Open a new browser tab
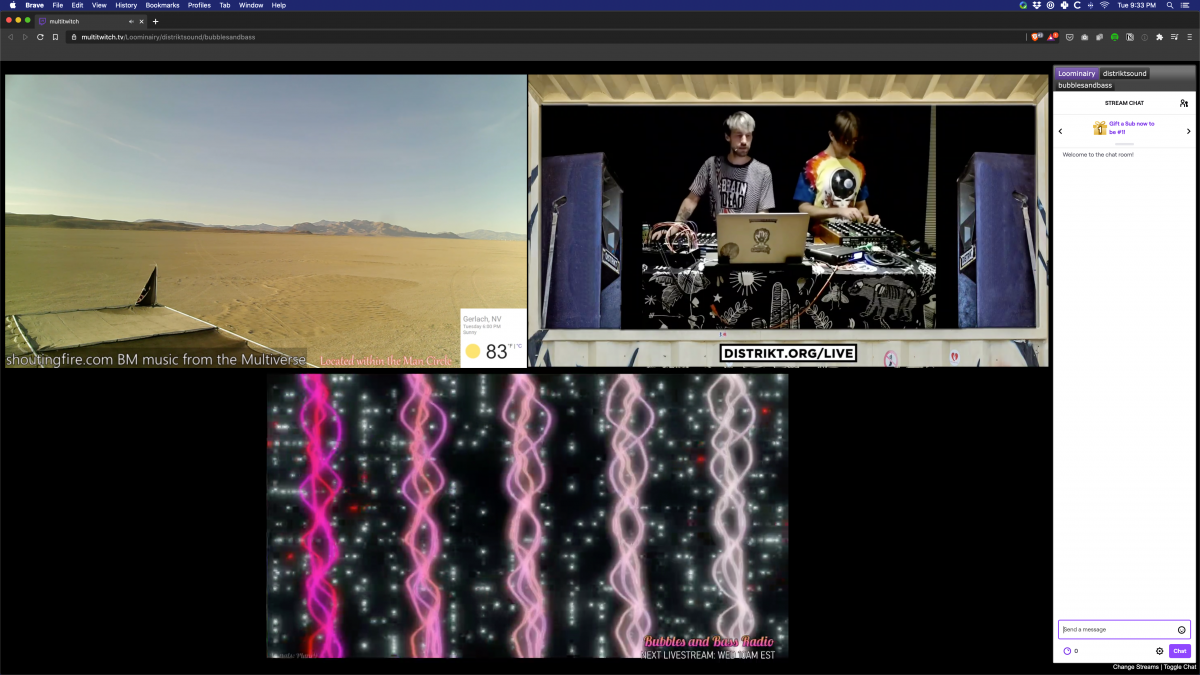The height and width of the screenshot is (675, 1200). (155, 21)
